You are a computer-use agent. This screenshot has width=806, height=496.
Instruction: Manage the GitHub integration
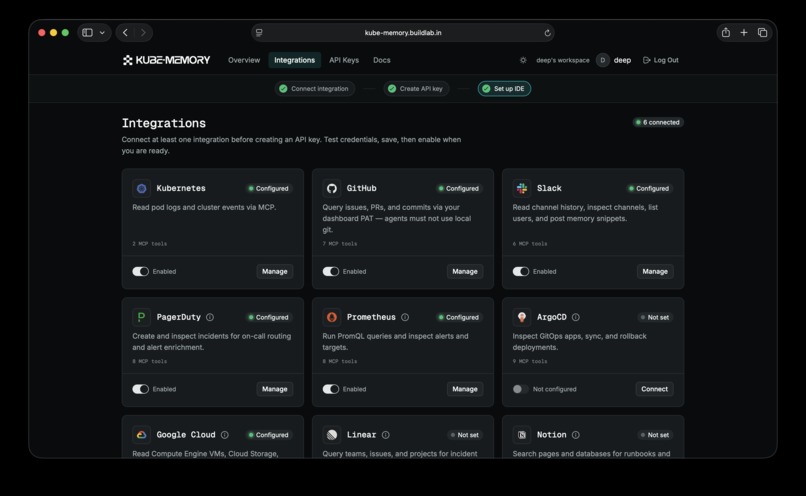(x=465, y=271)
